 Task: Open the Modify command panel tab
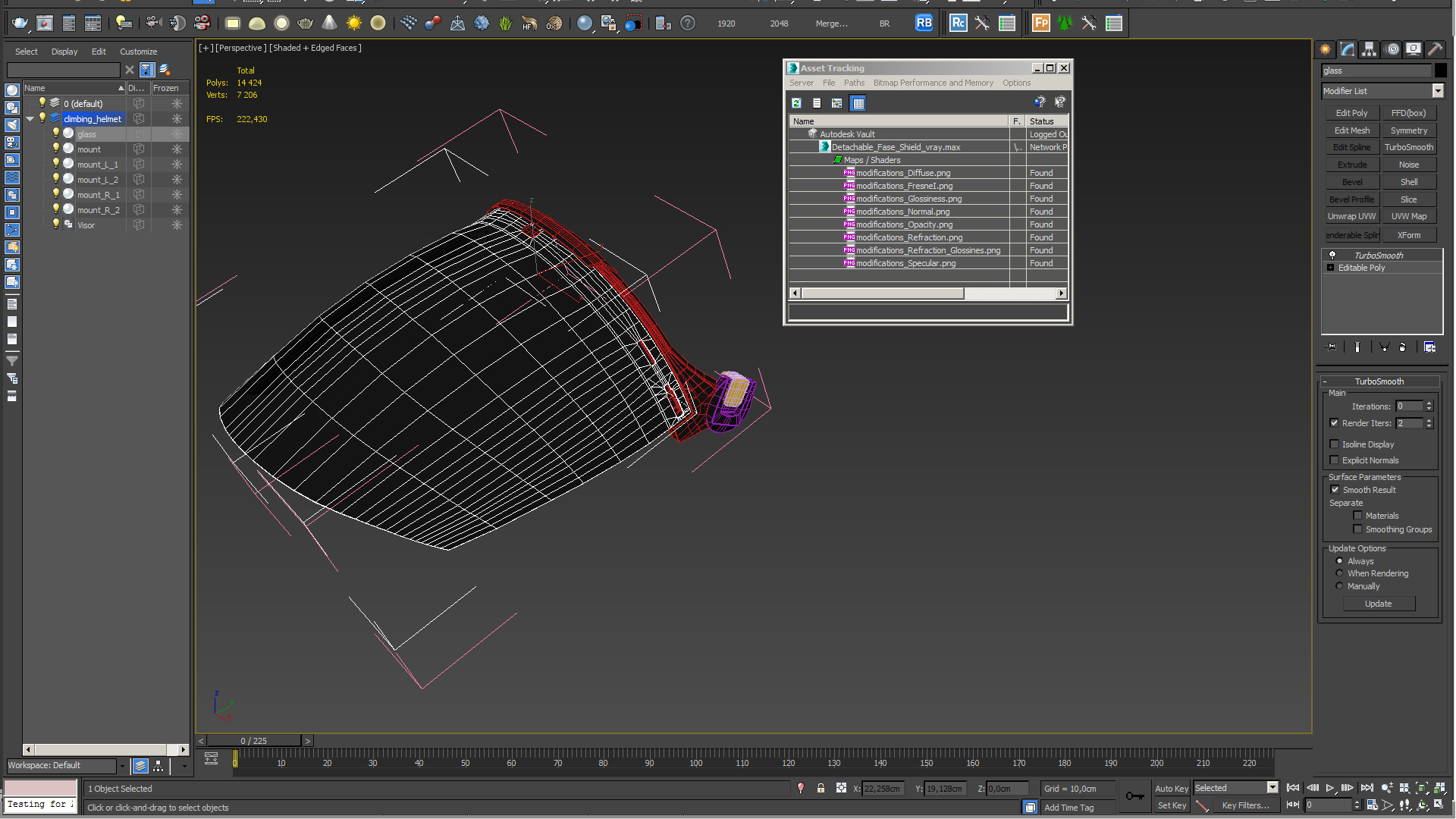(1348, 49)
